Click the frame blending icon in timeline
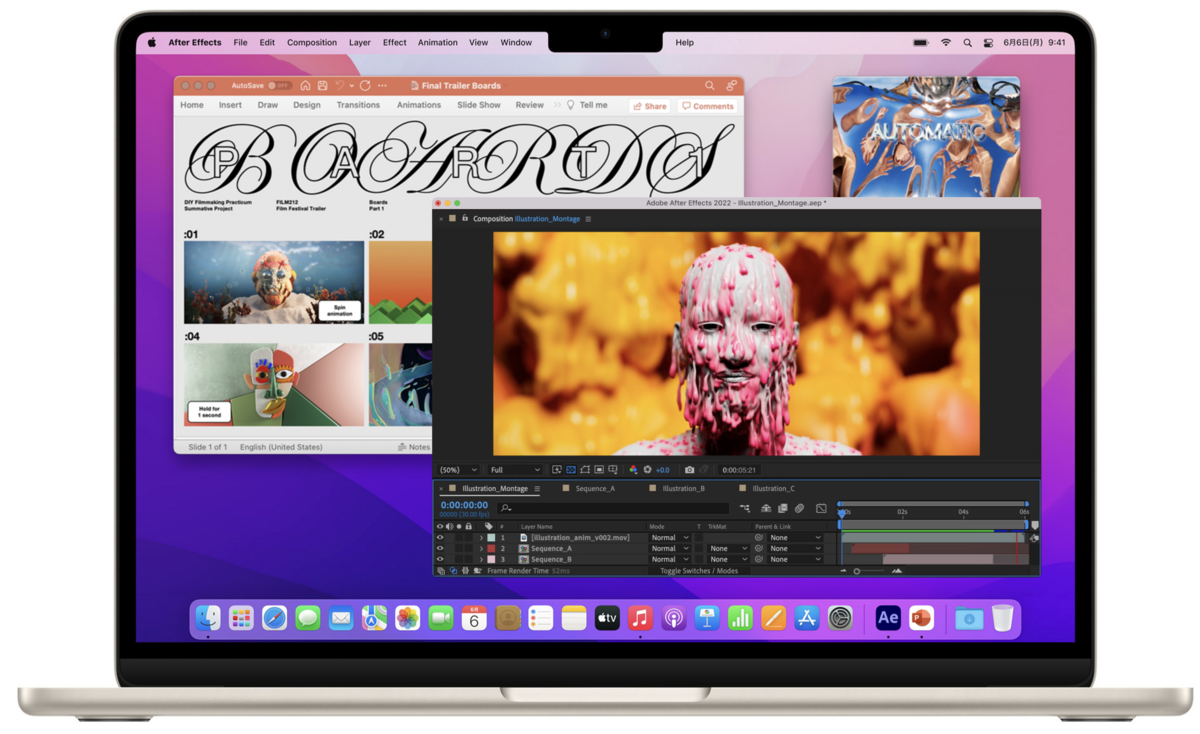This screenshot has width=1200, height=734. click(783, 508)
